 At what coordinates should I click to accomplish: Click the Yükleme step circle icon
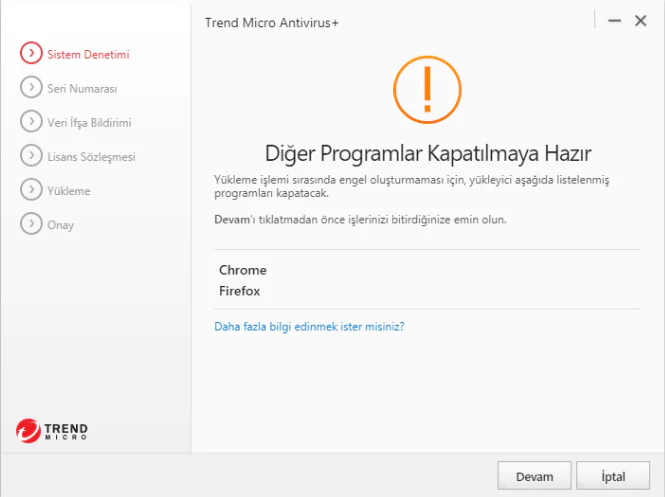(x=31, y=190)
